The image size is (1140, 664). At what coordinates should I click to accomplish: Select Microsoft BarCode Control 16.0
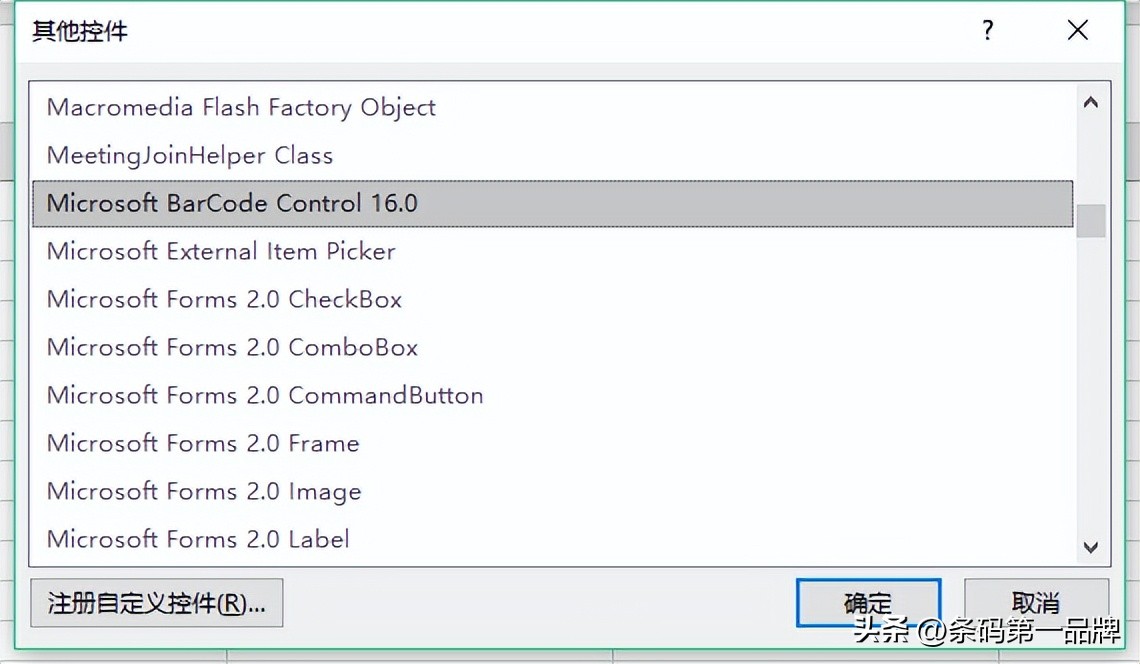pos(232,203)
